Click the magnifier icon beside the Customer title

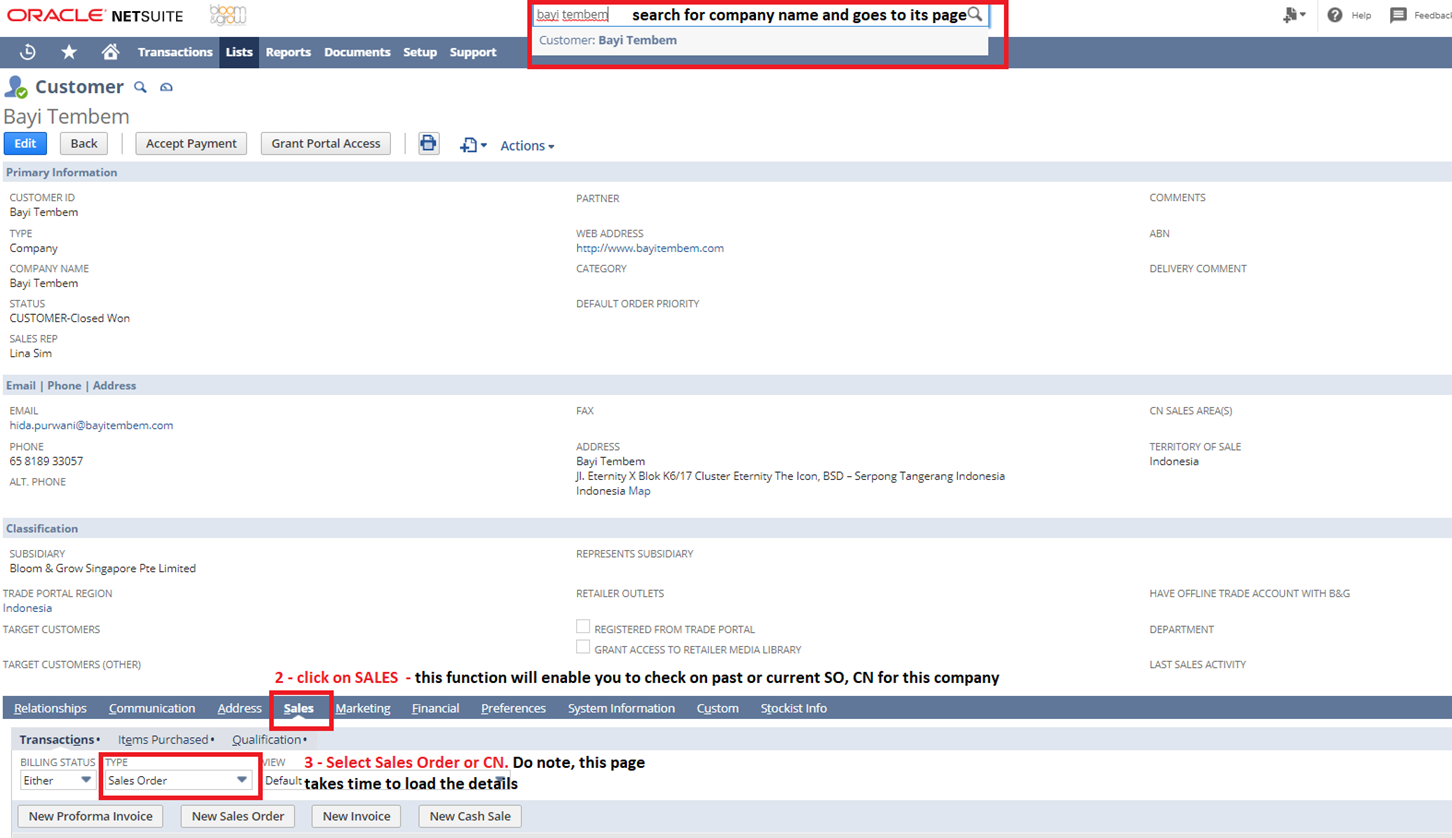tap(140, 88)
